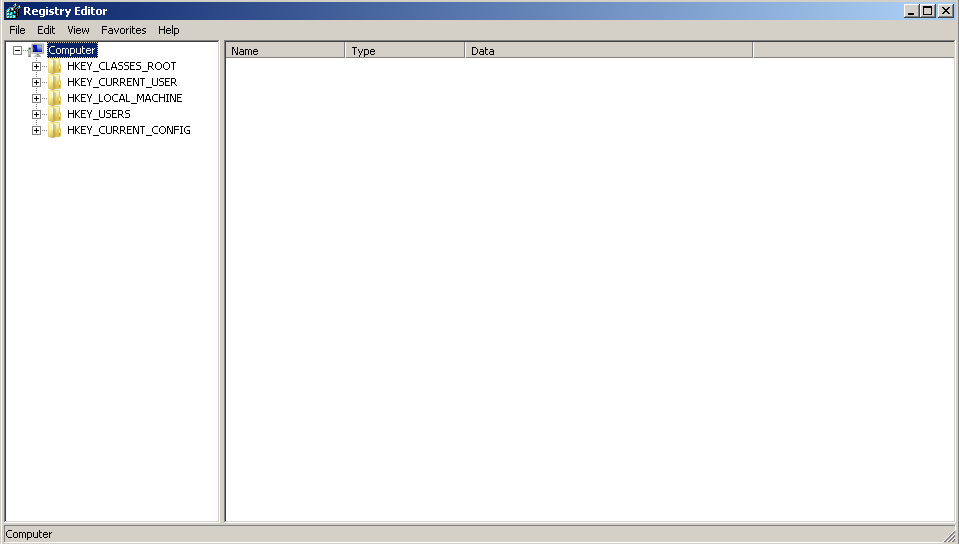Sort by the Type column header

[x=405, y=51]
